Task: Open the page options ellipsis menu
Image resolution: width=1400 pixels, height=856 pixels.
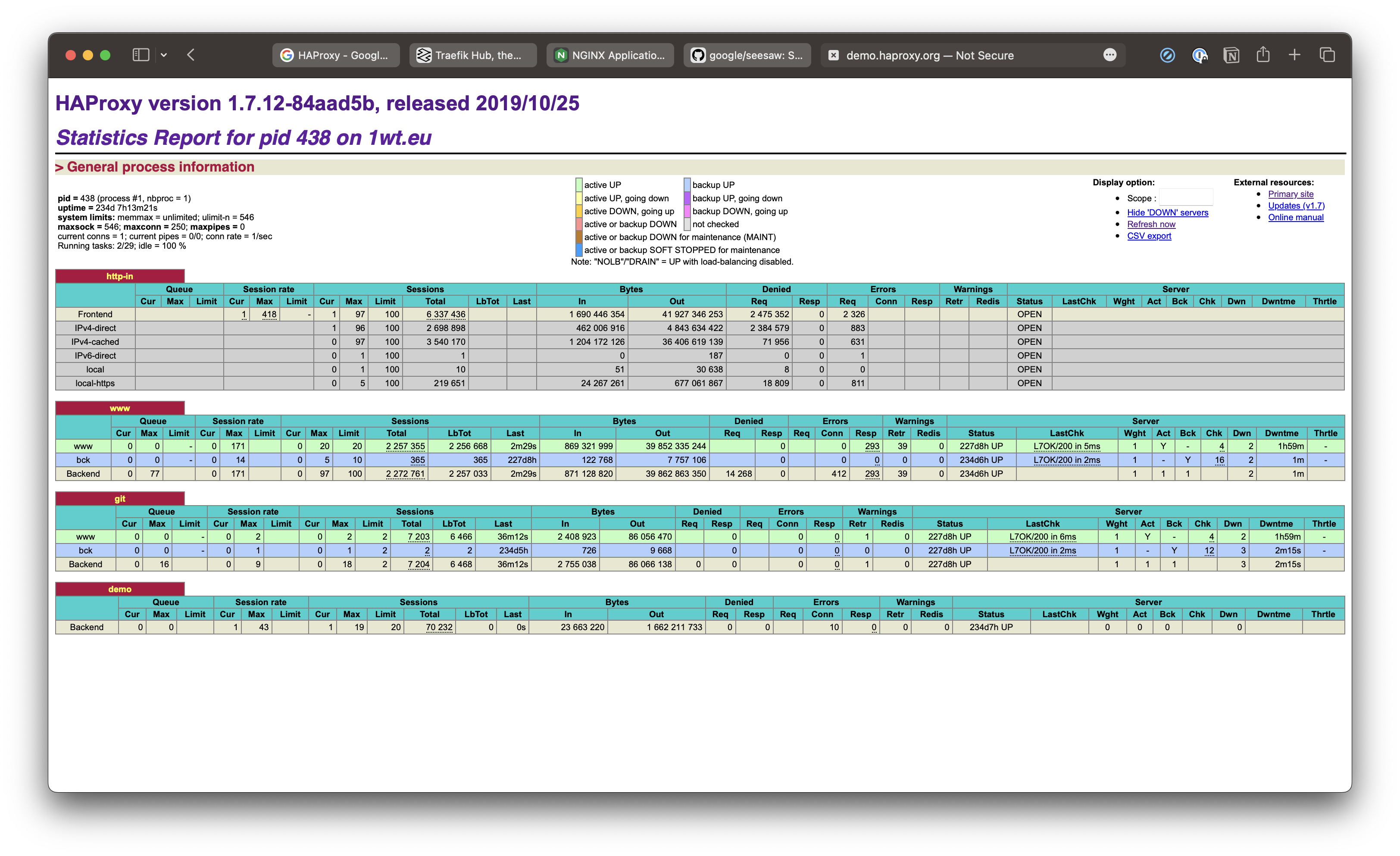Action: (1109, 55)
